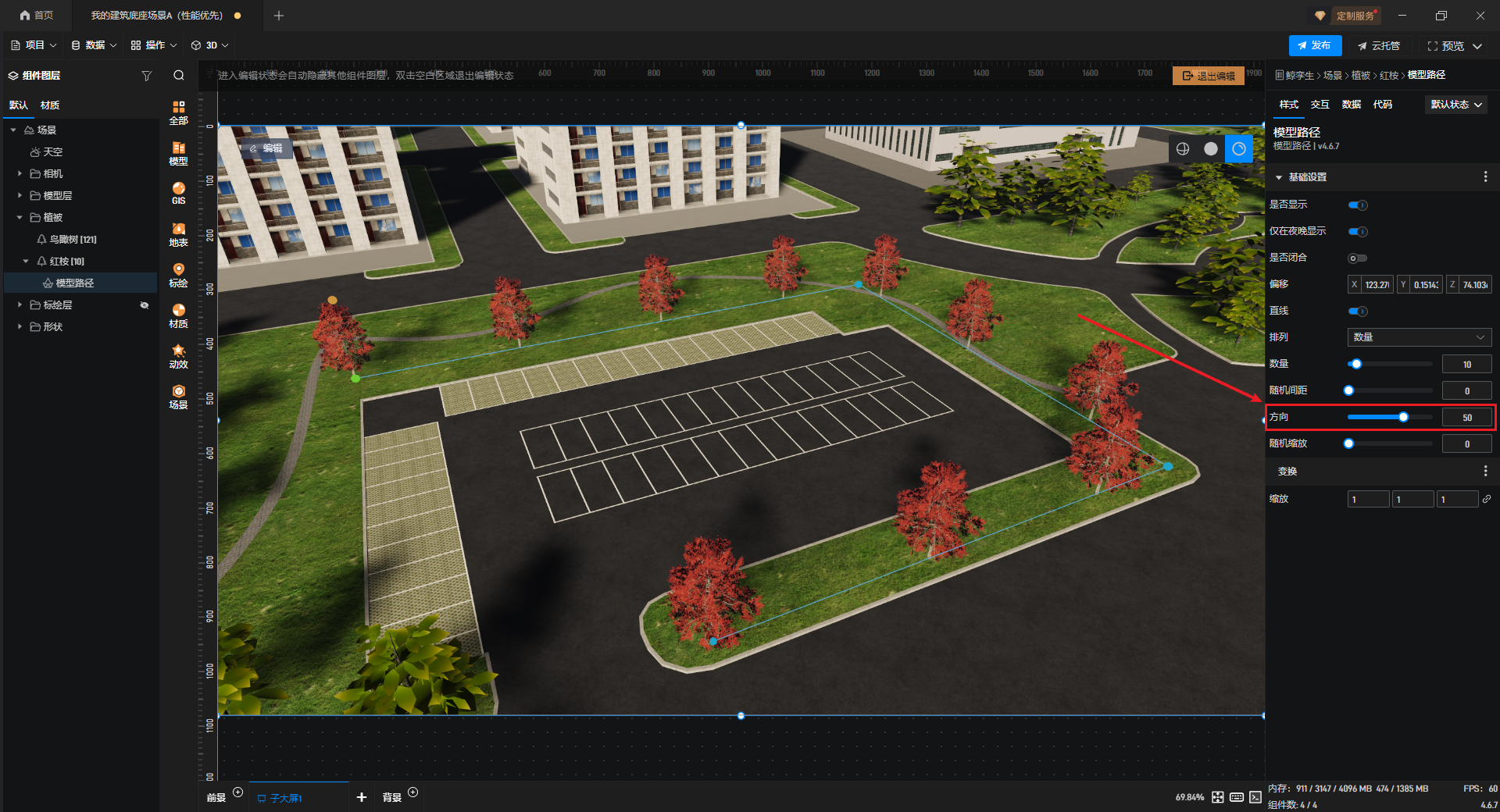1500x812 pixels.
Task: Open the 数据 menu in toolbar
Action: click(x=94, y=45)
